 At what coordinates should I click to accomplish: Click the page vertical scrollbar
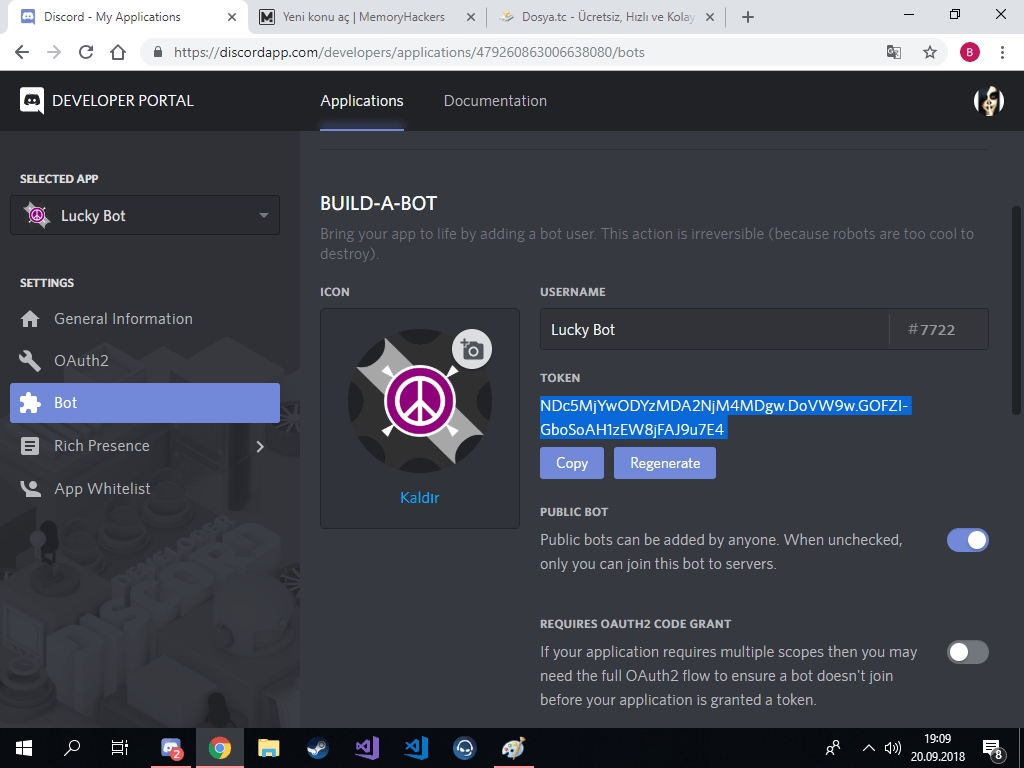point(1016,310)
